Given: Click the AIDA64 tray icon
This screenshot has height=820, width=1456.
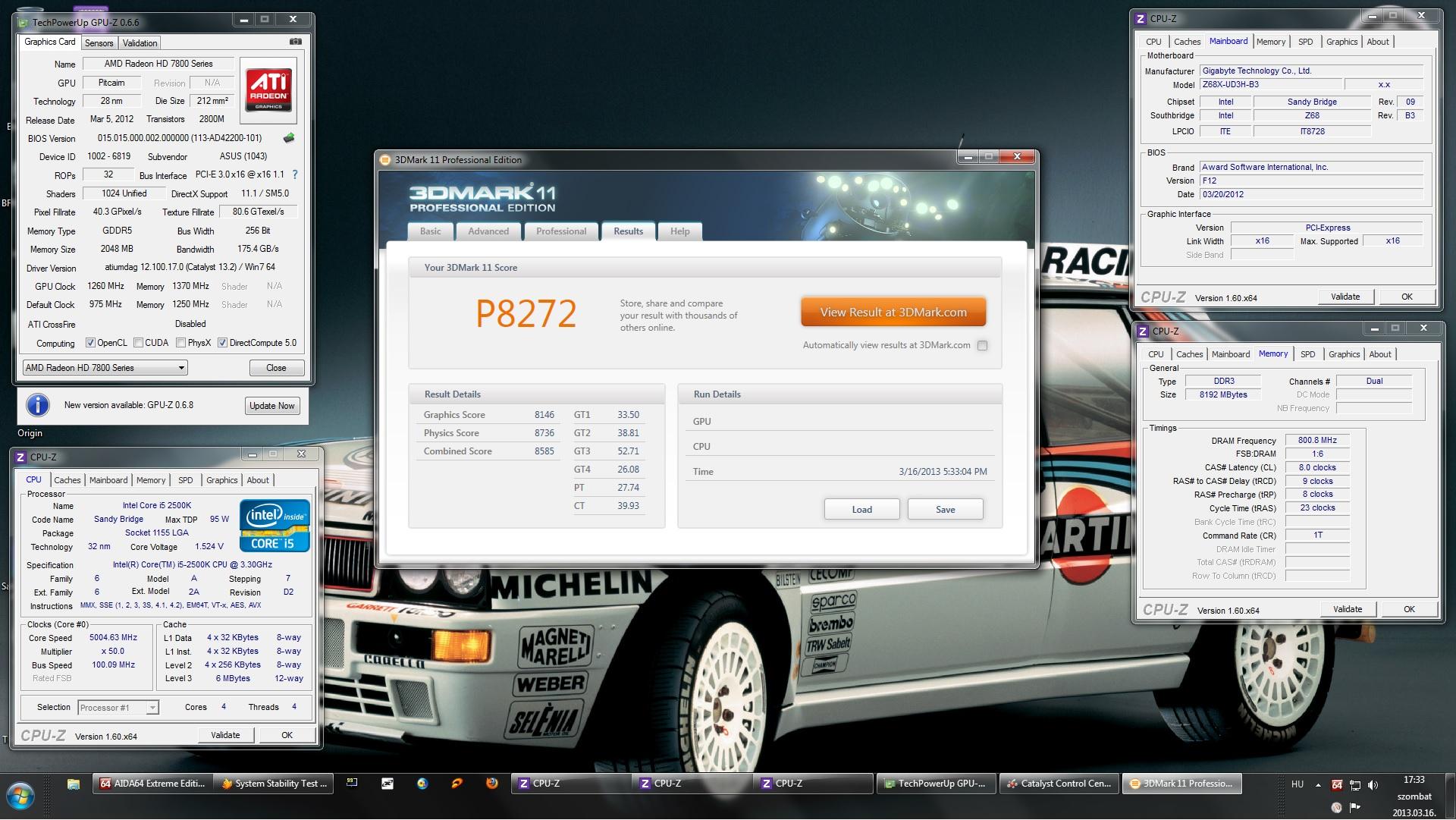Looking at the screenshot, I should [1337, 784].
